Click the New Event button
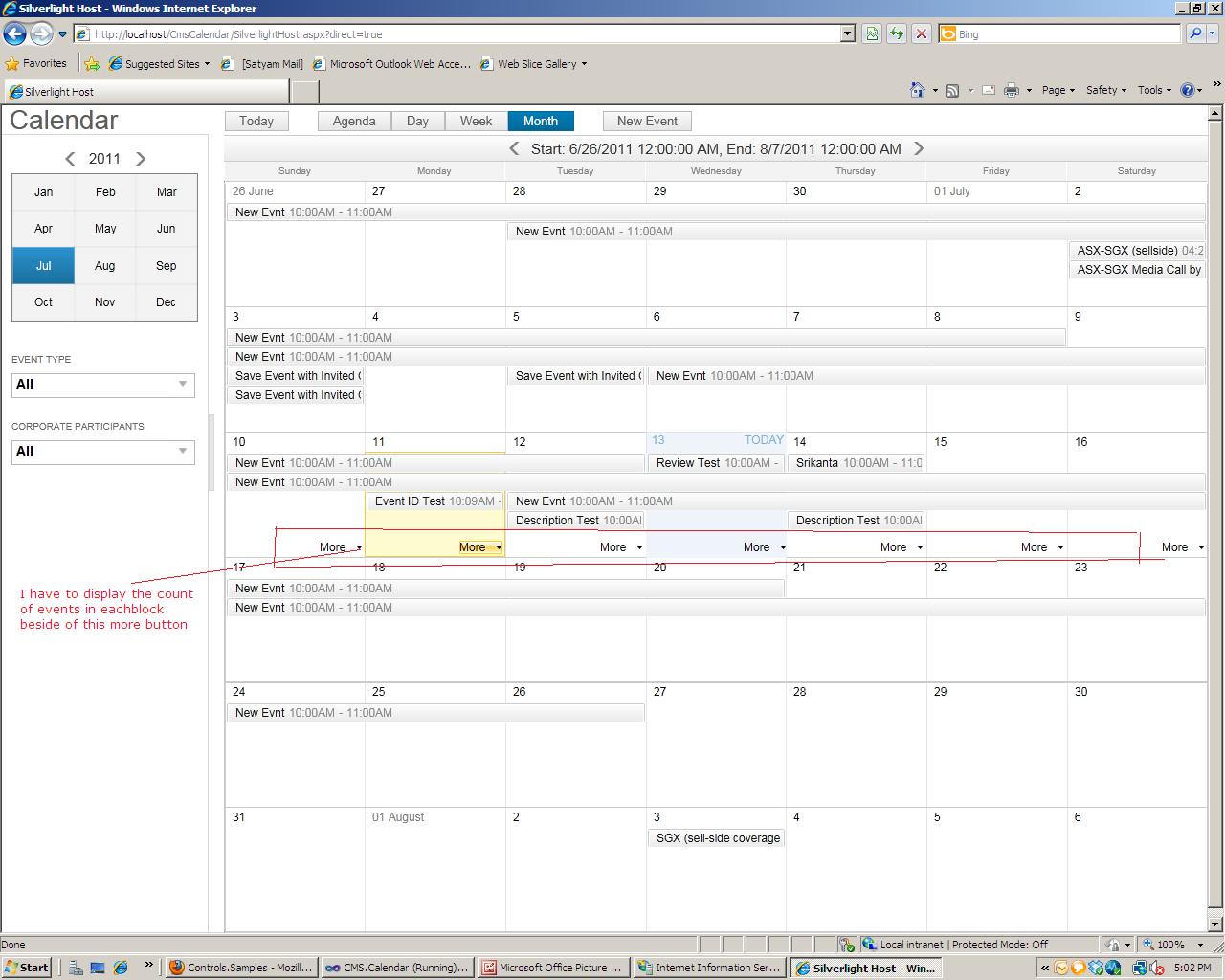 point(647,121)
